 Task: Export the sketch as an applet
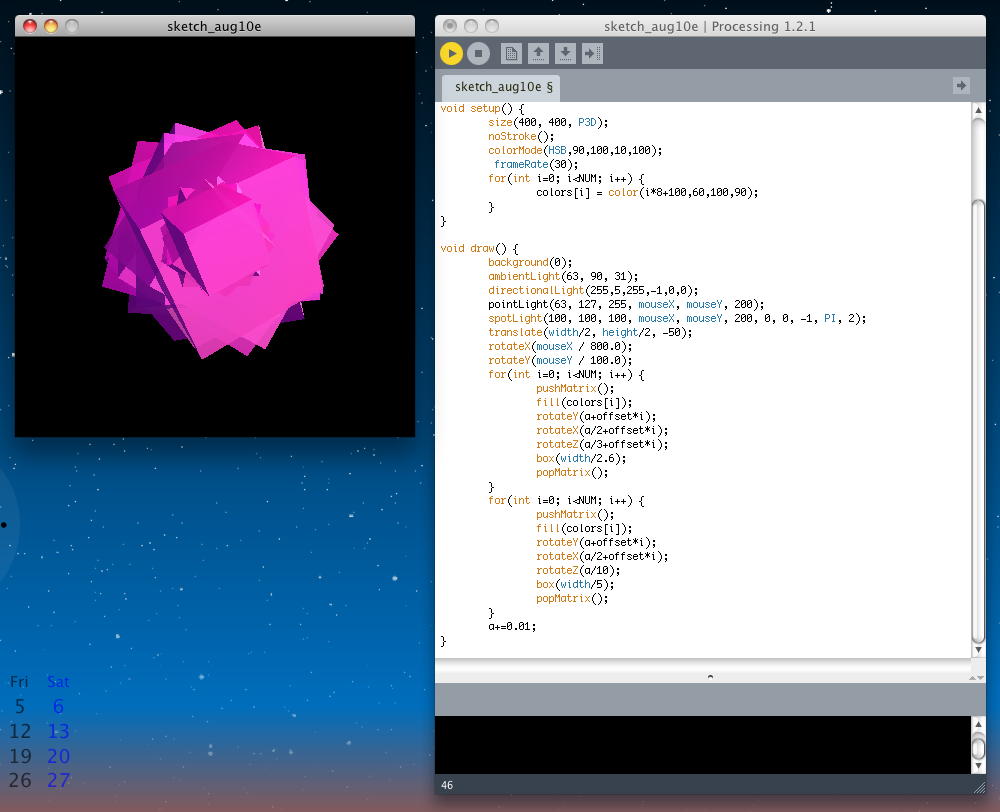pyautogui.click(x=592, y=54)
